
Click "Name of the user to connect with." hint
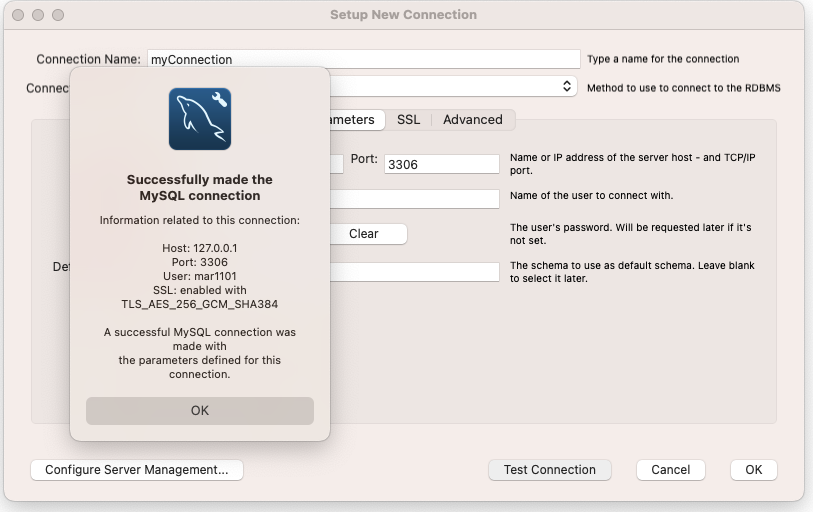(592, 196)
